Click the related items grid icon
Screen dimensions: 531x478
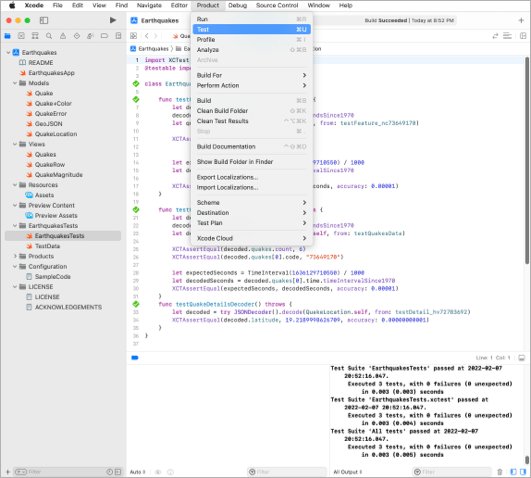pyautogui.click(x=134, y=36)
